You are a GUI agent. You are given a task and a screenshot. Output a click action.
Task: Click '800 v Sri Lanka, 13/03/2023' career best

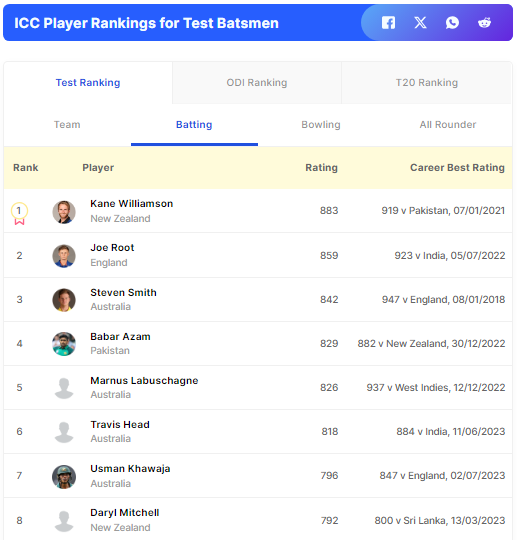440,520
